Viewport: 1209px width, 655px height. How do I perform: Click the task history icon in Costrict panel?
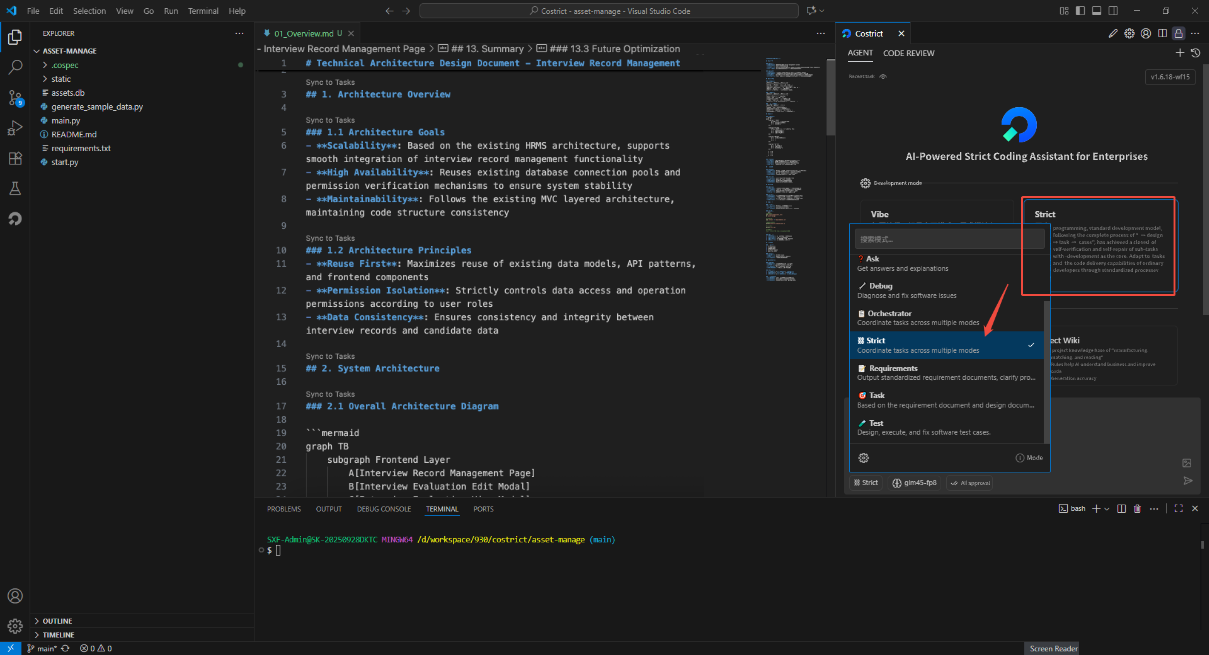(1194, 52)
